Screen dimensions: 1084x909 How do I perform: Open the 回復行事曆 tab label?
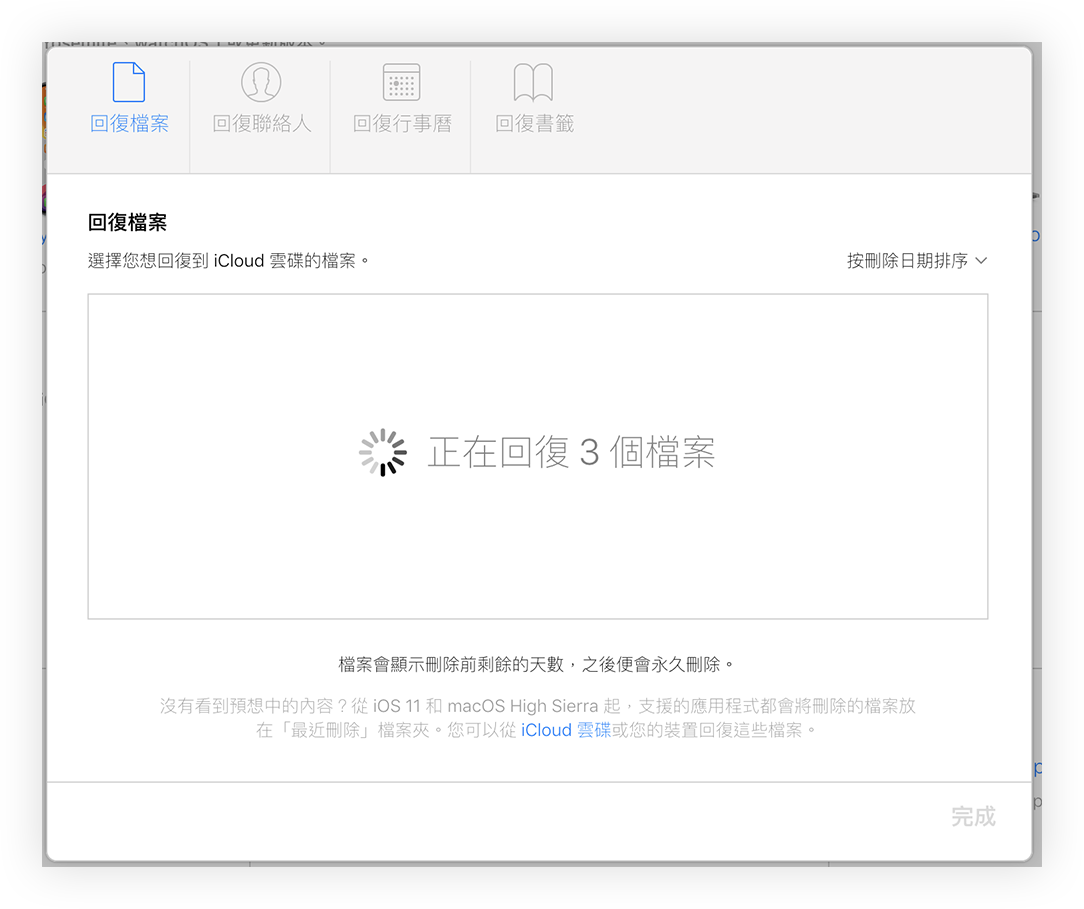click(x=402, y=124)
